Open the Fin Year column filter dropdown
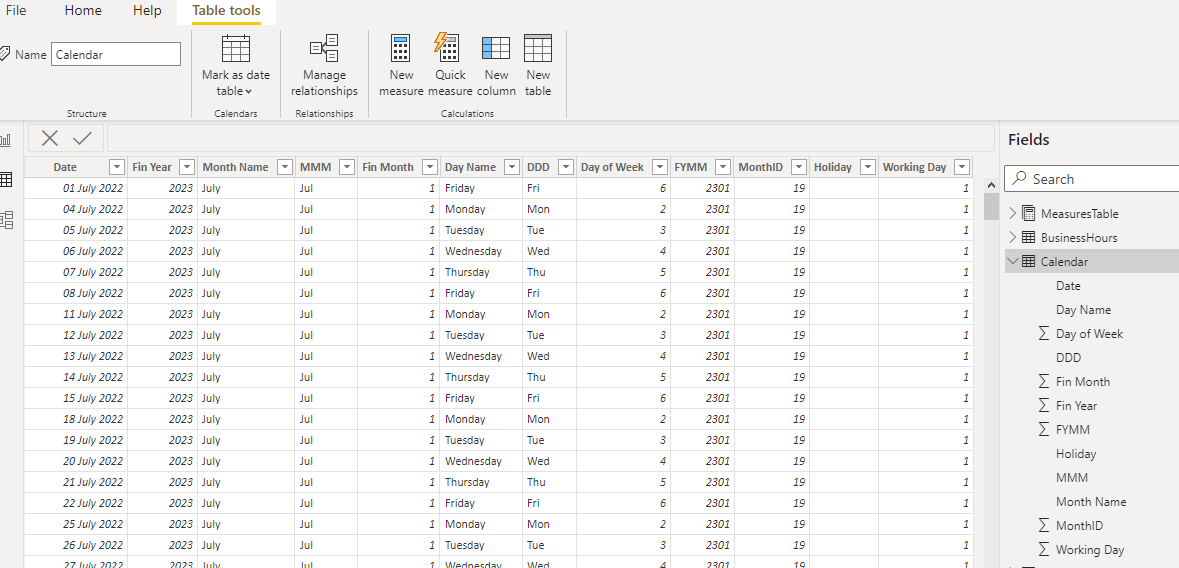The image size is (1179, 568). coord(186,167)
